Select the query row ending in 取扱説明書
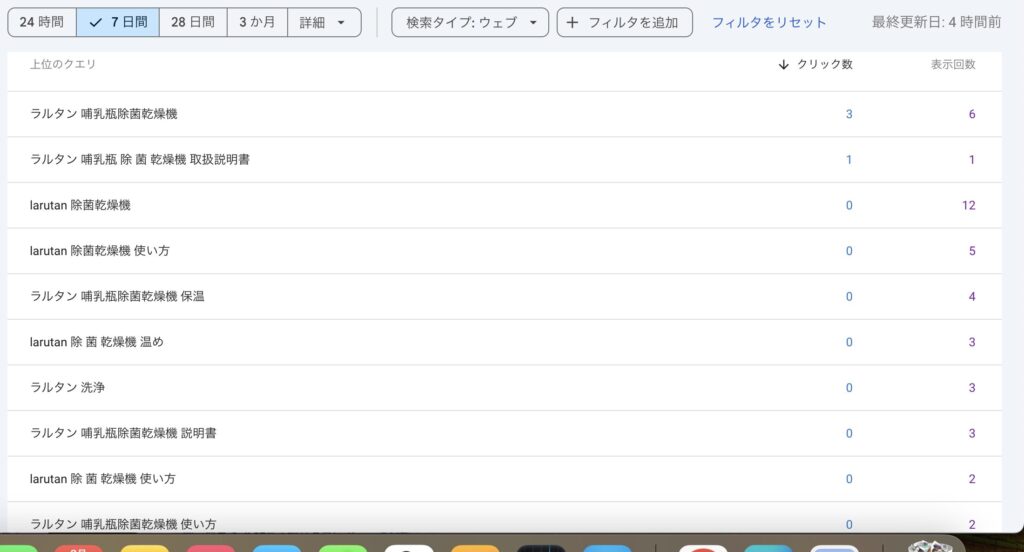Viewport: 1024px width, 552px height. (140, 159)
